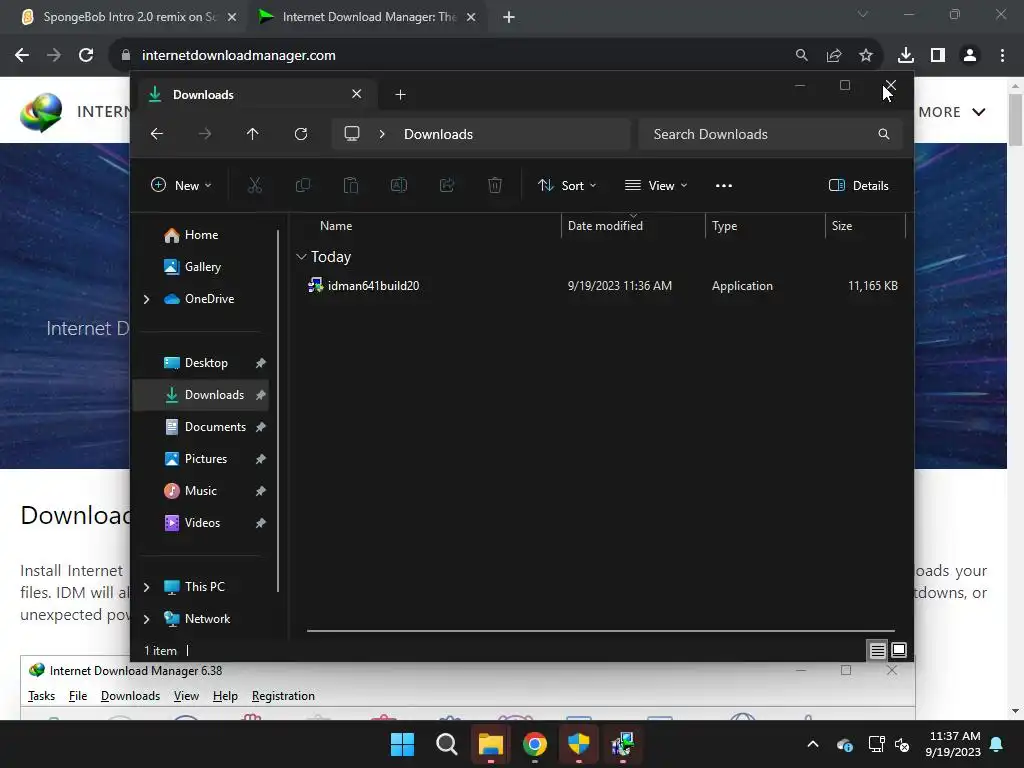Click the Chrome address bar URL
This screenshot has height=768, width=1024.
tap(238, 56)
